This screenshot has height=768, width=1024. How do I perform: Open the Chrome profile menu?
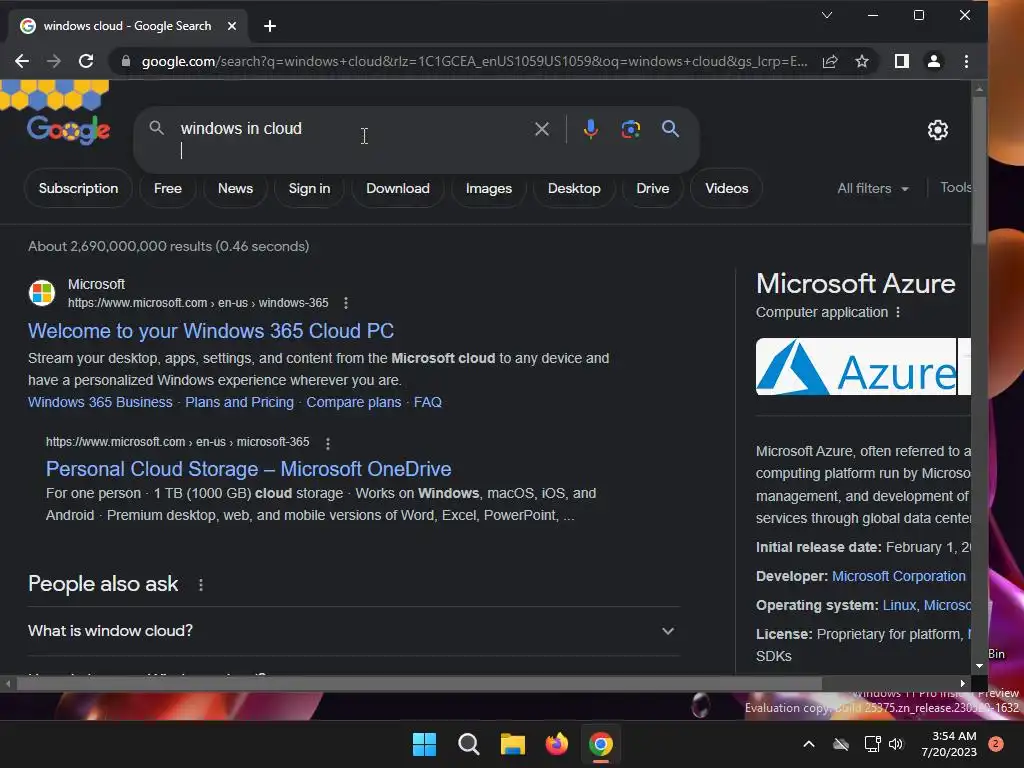pos(934,61)
